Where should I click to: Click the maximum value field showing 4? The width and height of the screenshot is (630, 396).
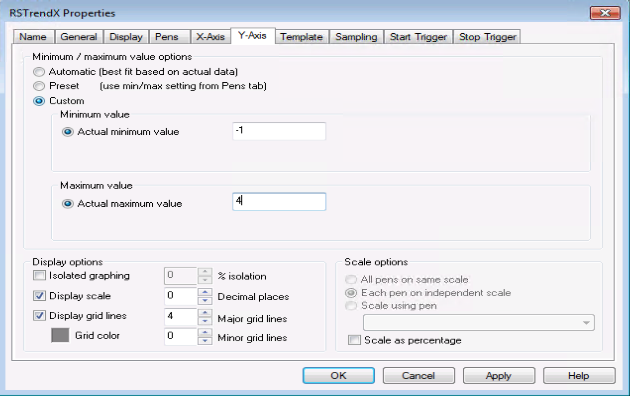pyautogui.click(x=279, y=202)
